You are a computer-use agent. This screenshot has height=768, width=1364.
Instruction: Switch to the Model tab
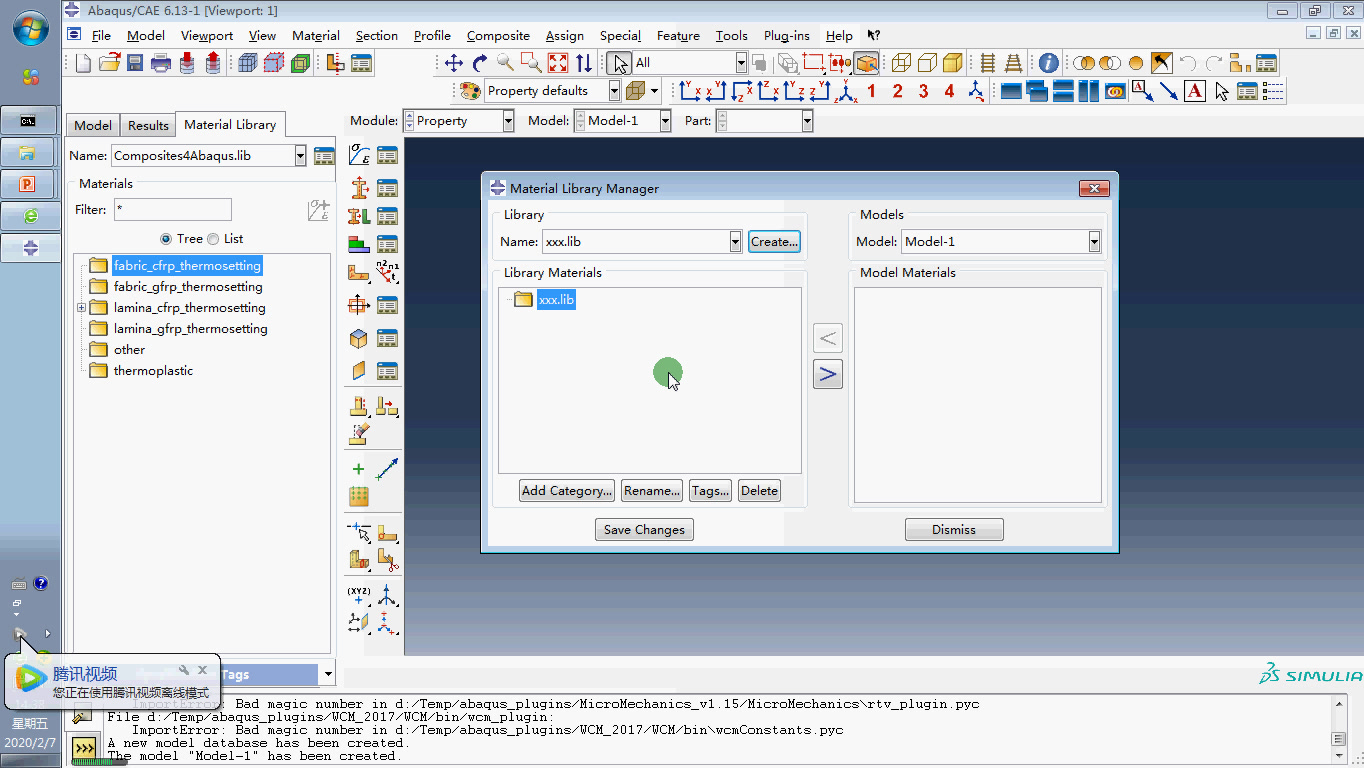click(x=93, y=125)
